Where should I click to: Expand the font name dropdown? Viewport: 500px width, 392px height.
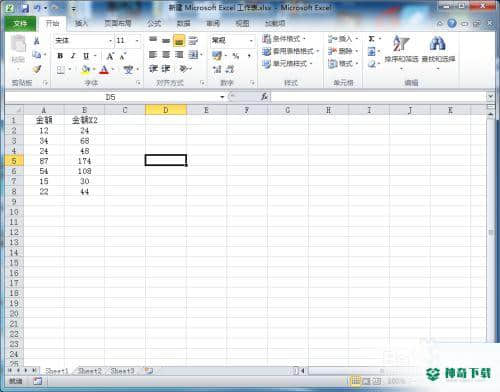(x=110, y=41)
